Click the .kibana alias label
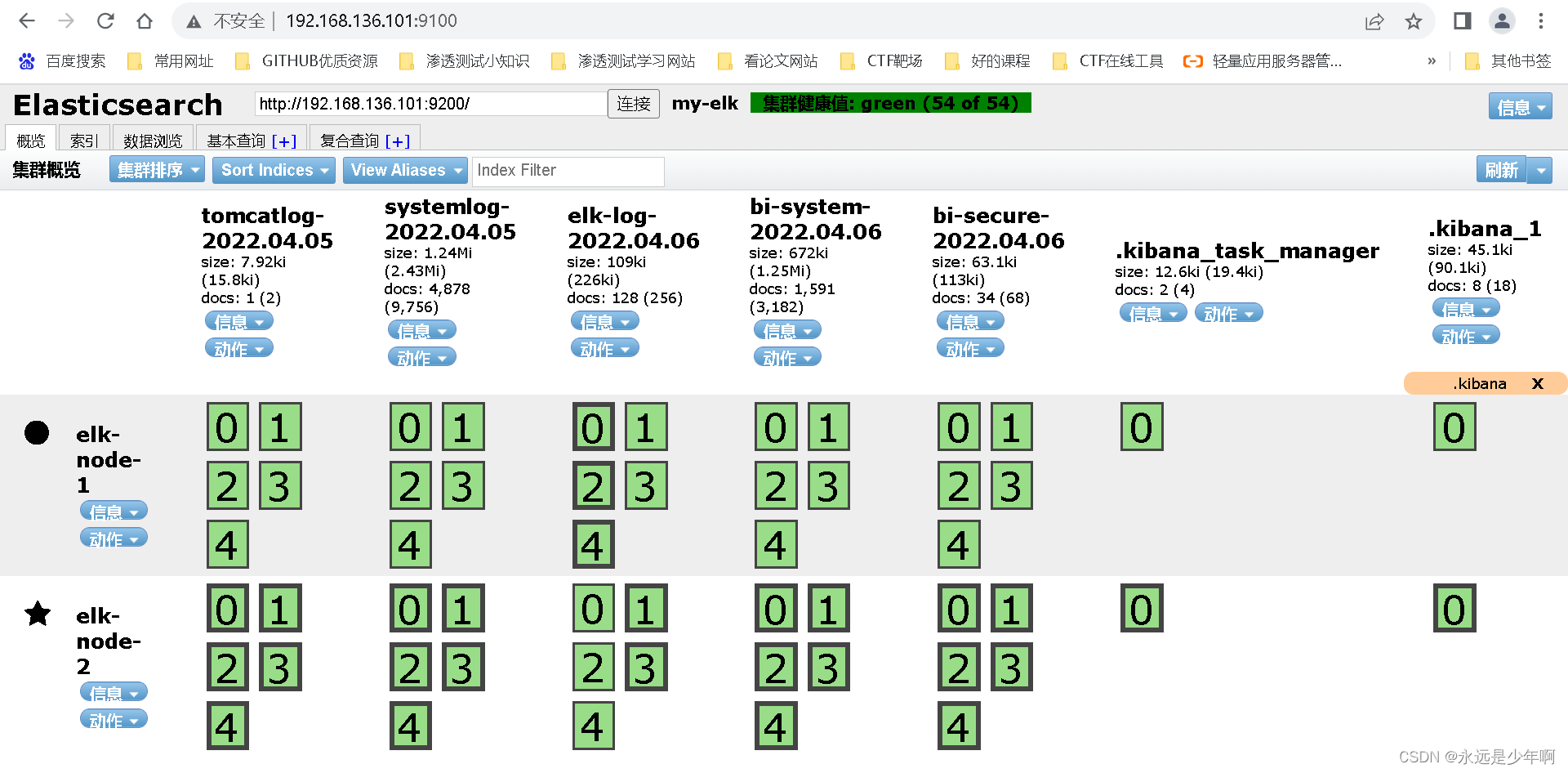Screen dimensions: 1568x773 tap(1480, 383)
